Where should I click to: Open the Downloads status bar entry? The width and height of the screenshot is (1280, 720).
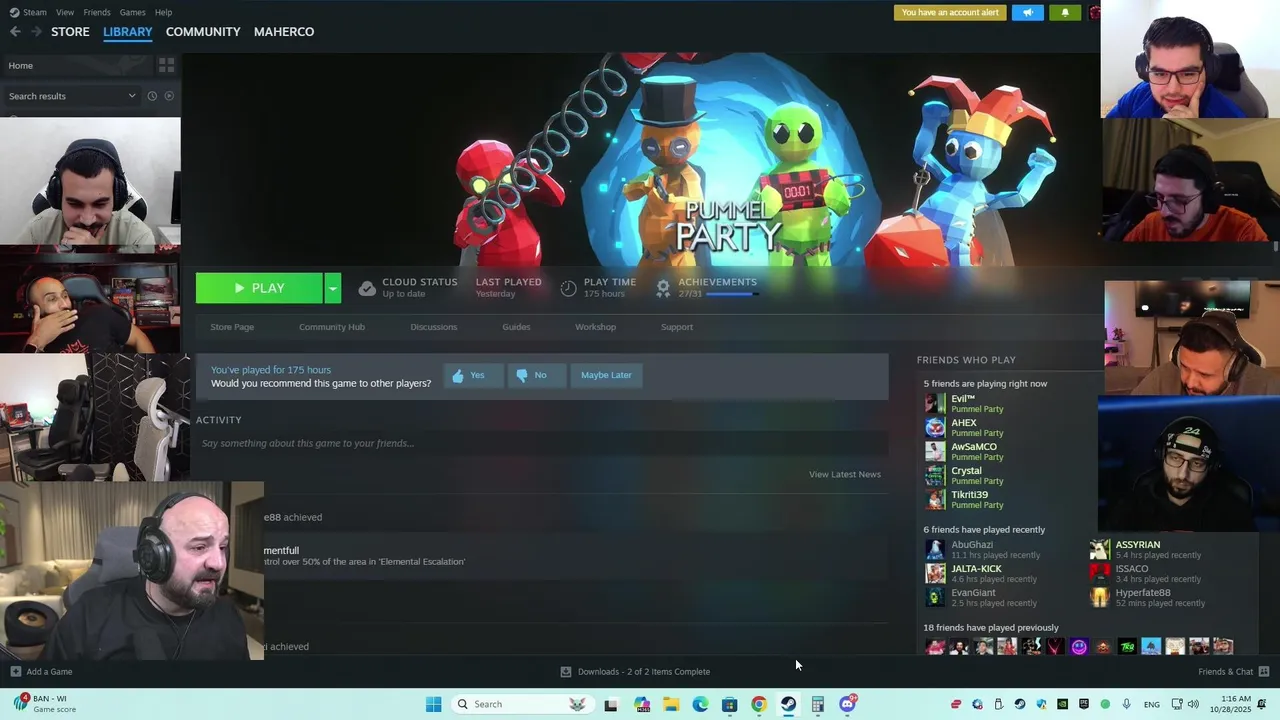[x=635, y=672]
